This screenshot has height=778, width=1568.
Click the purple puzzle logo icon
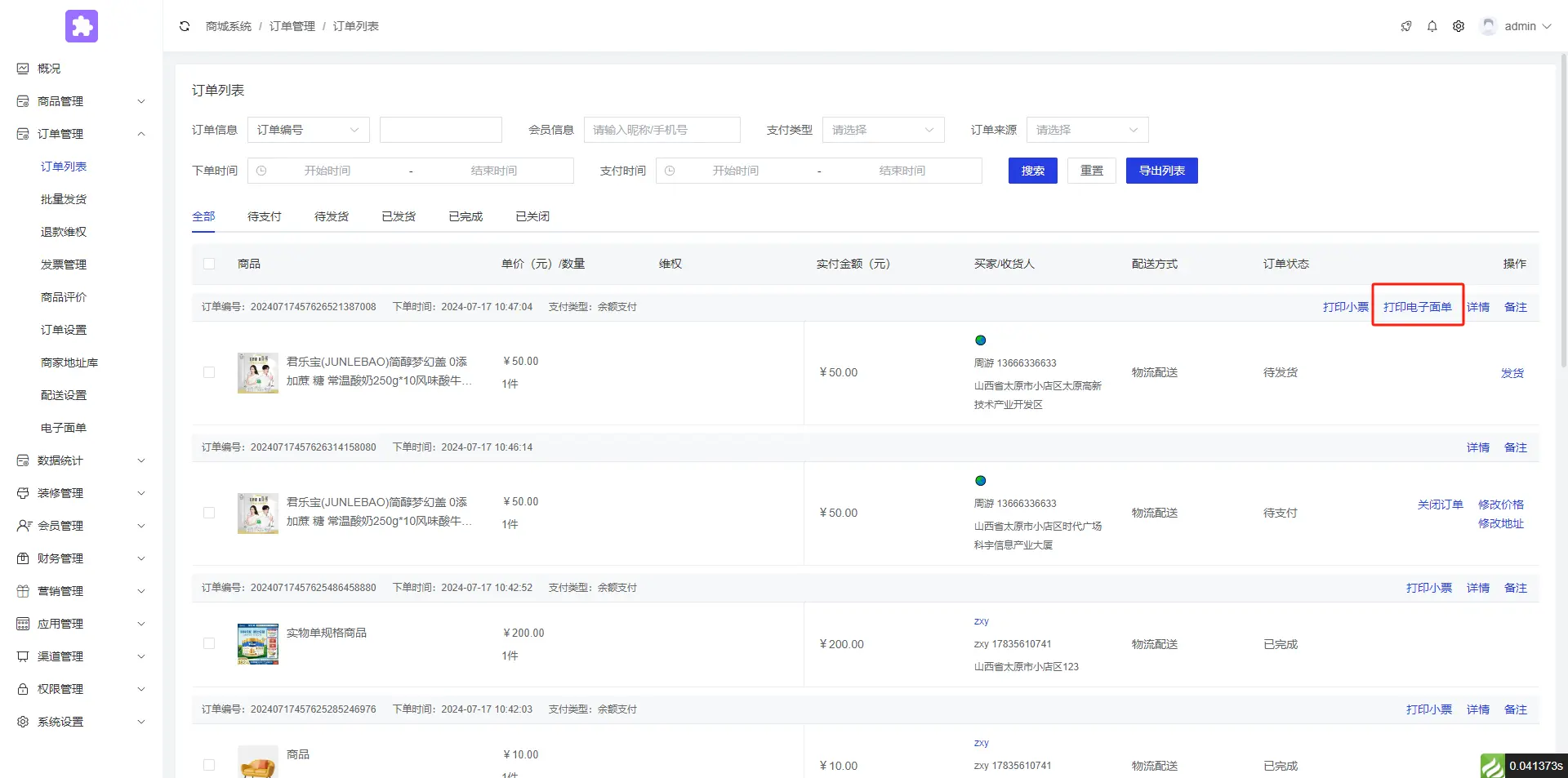82,26
